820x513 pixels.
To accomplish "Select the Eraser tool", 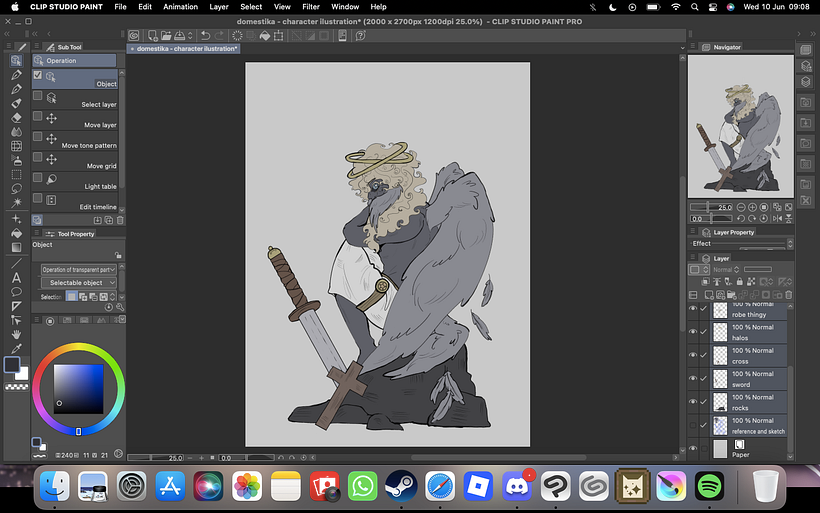I will [16, 118].
